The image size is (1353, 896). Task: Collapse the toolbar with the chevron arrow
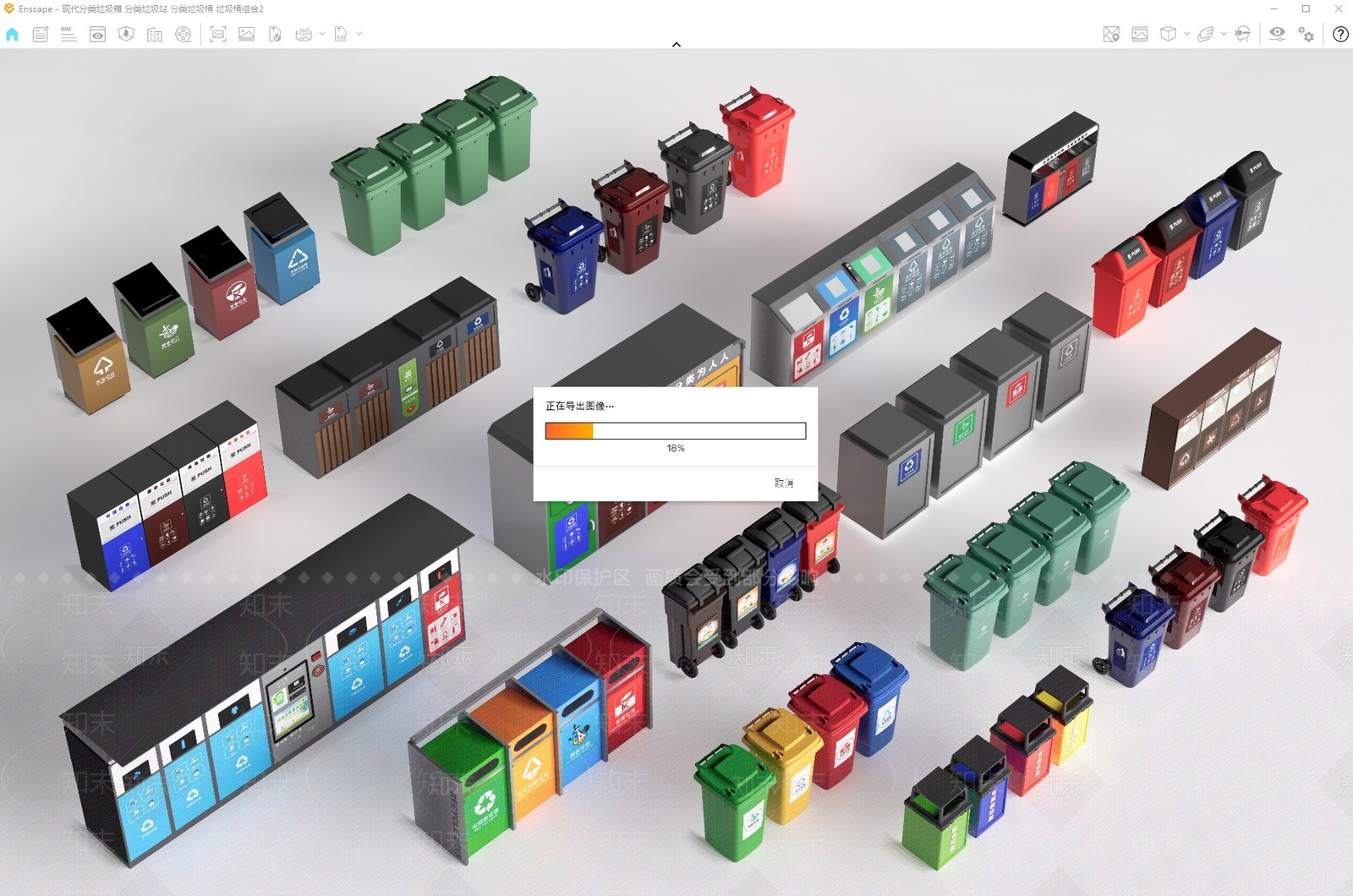pos(676,44)
